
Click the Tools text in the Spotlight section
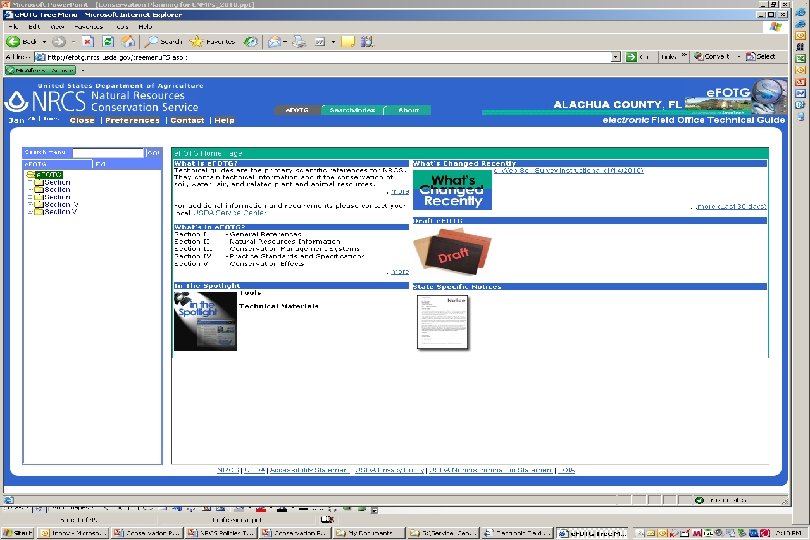tap(251, 293)
